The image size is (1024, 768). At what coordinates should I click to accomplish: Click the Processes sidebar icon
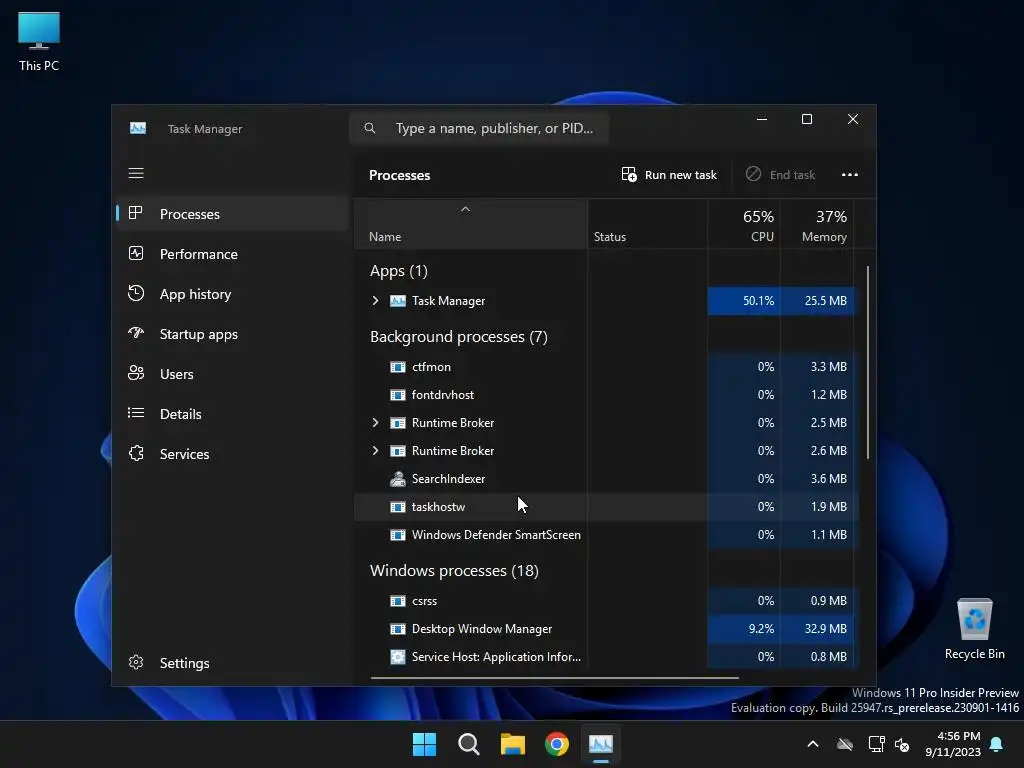coord(136,213)
